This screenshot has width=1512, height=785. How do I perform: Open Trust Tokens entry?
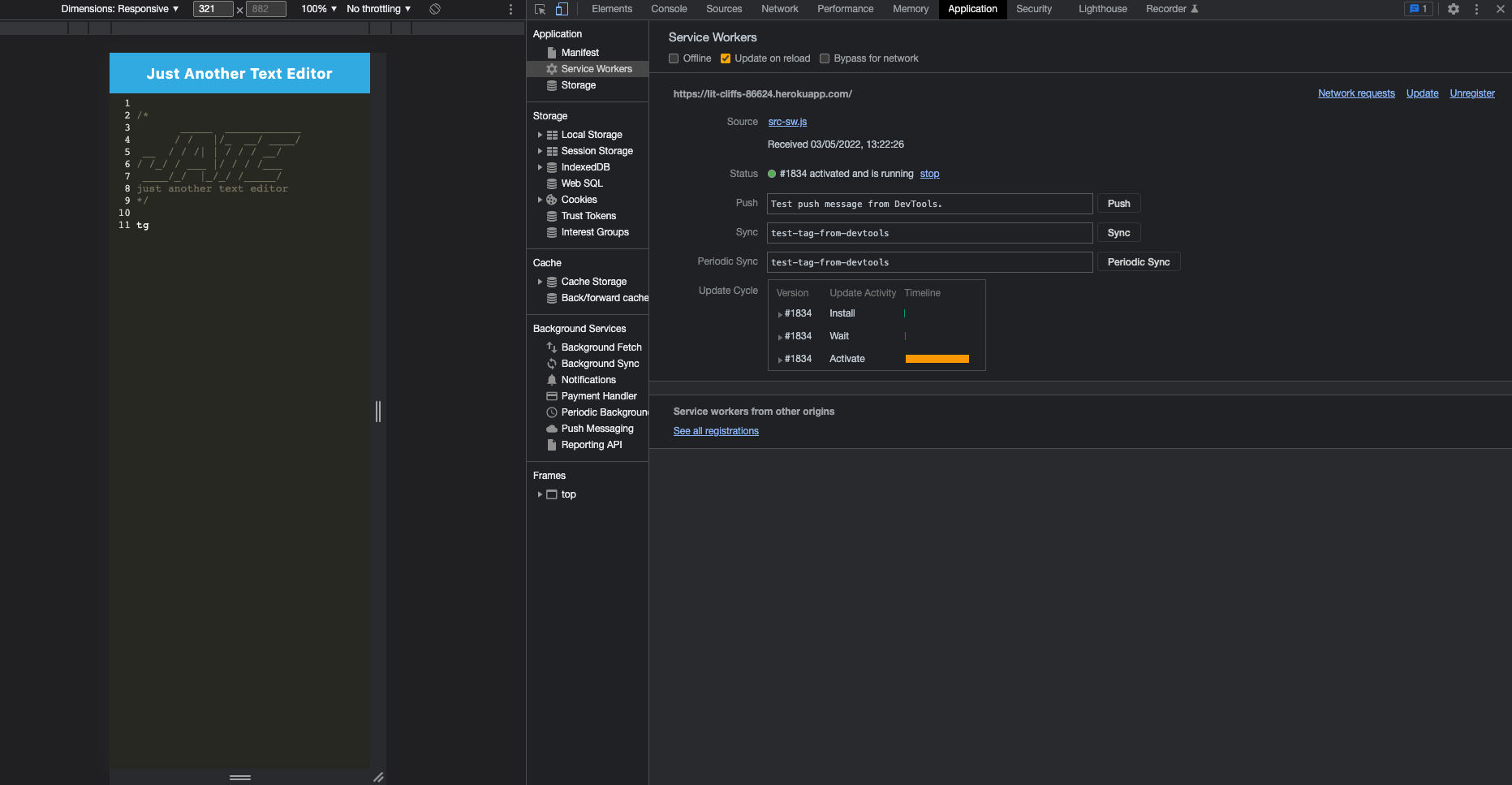588,216
